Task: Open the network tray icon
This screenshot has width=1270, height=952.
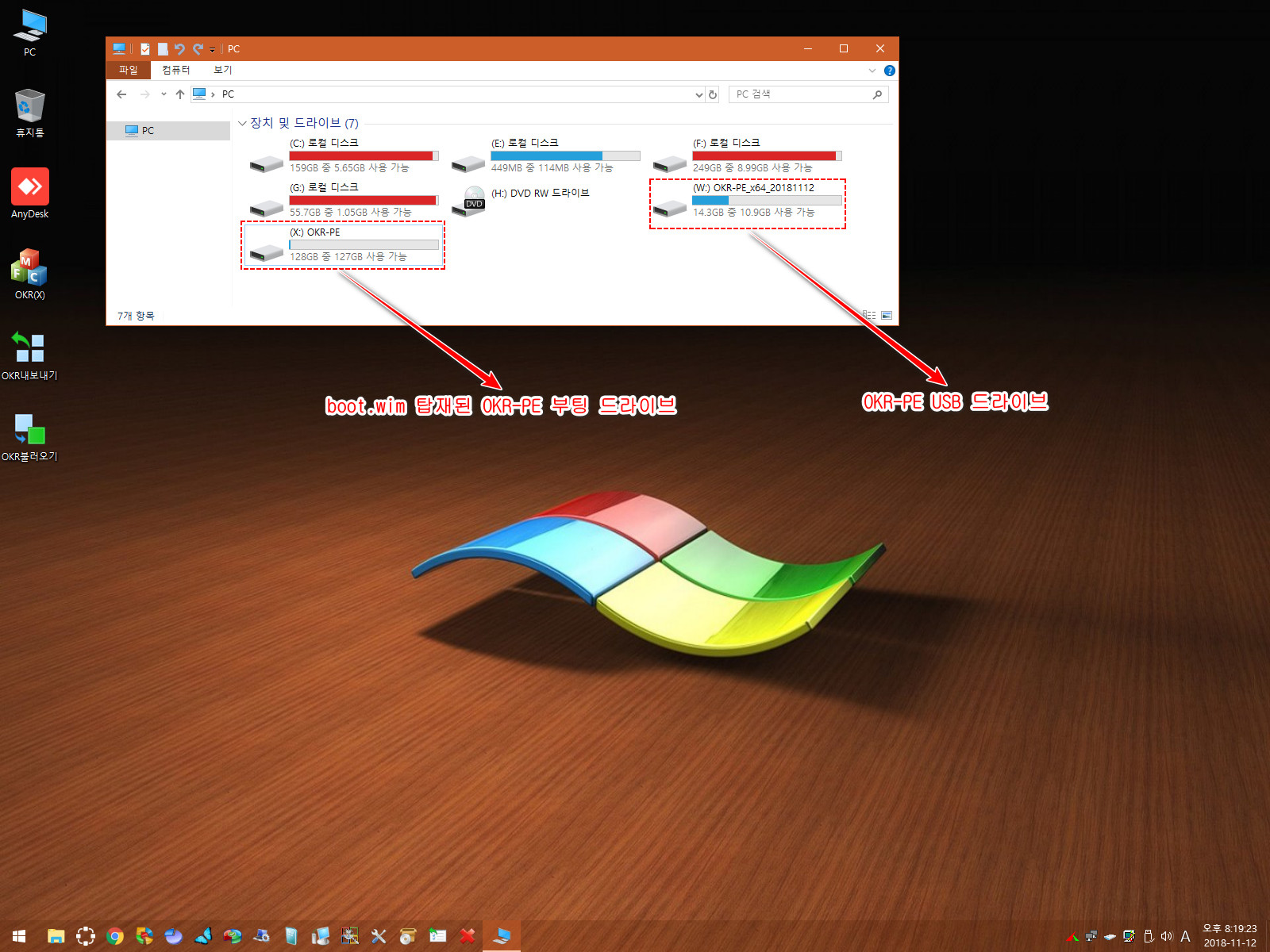Action: click(1091, 937)
